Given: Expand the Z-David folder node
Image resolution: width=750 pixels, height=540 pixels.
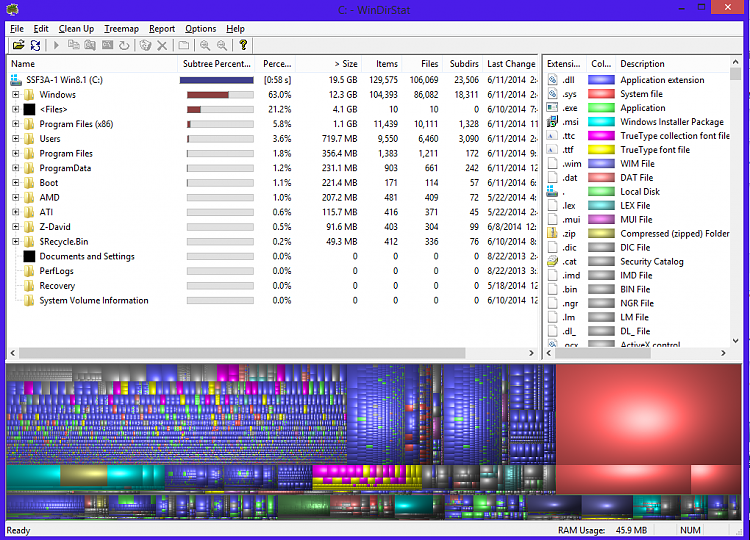Looking at the screenshot, I should click(16, 227).
